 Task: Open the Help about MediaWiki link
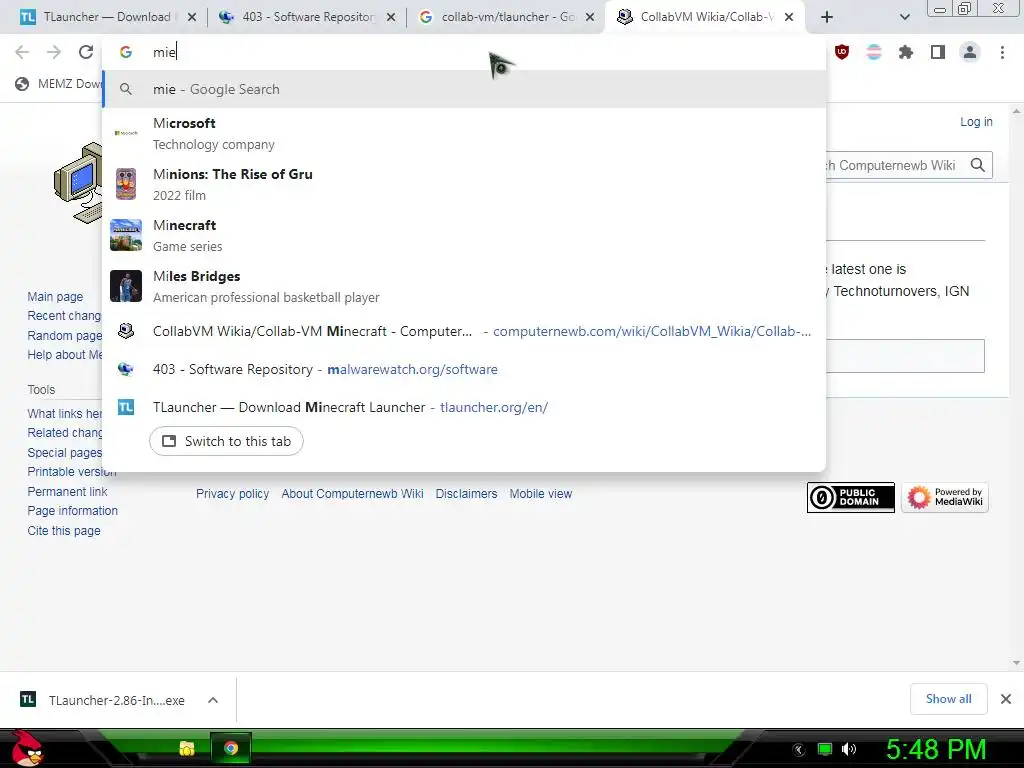point(65,355)
